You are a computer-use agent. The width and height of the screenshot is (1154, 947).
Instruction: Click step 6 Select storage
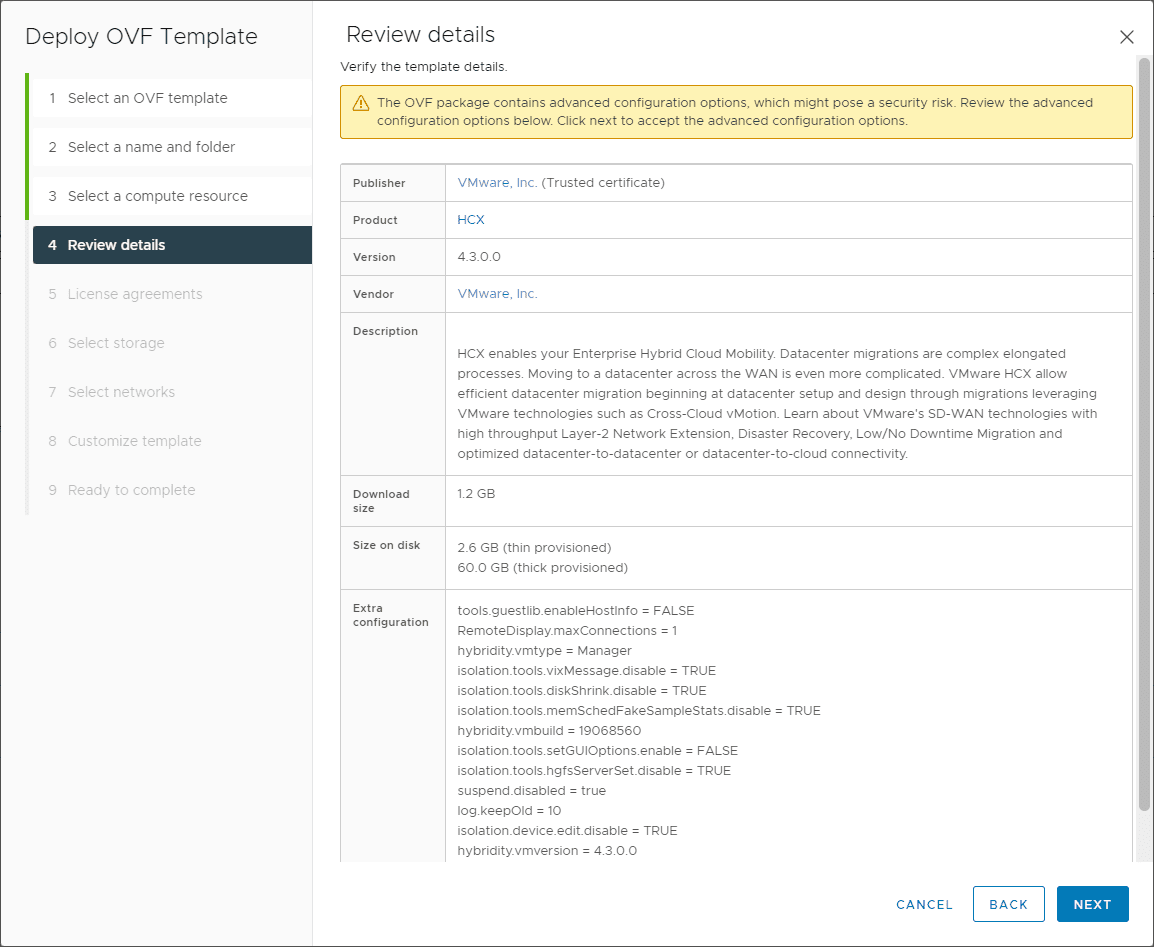click(116, 343)
